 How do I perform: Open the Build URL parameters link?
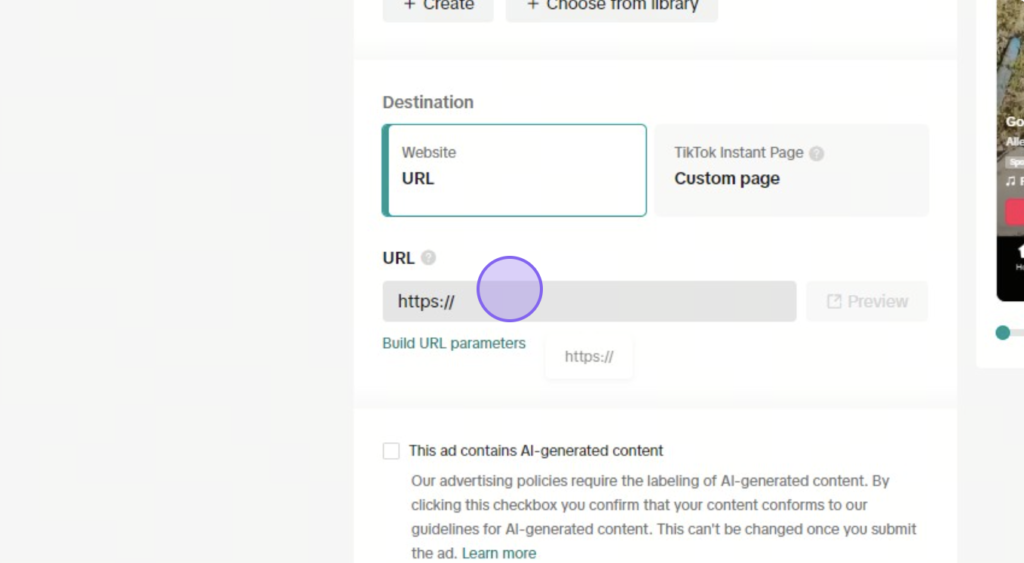454,343
